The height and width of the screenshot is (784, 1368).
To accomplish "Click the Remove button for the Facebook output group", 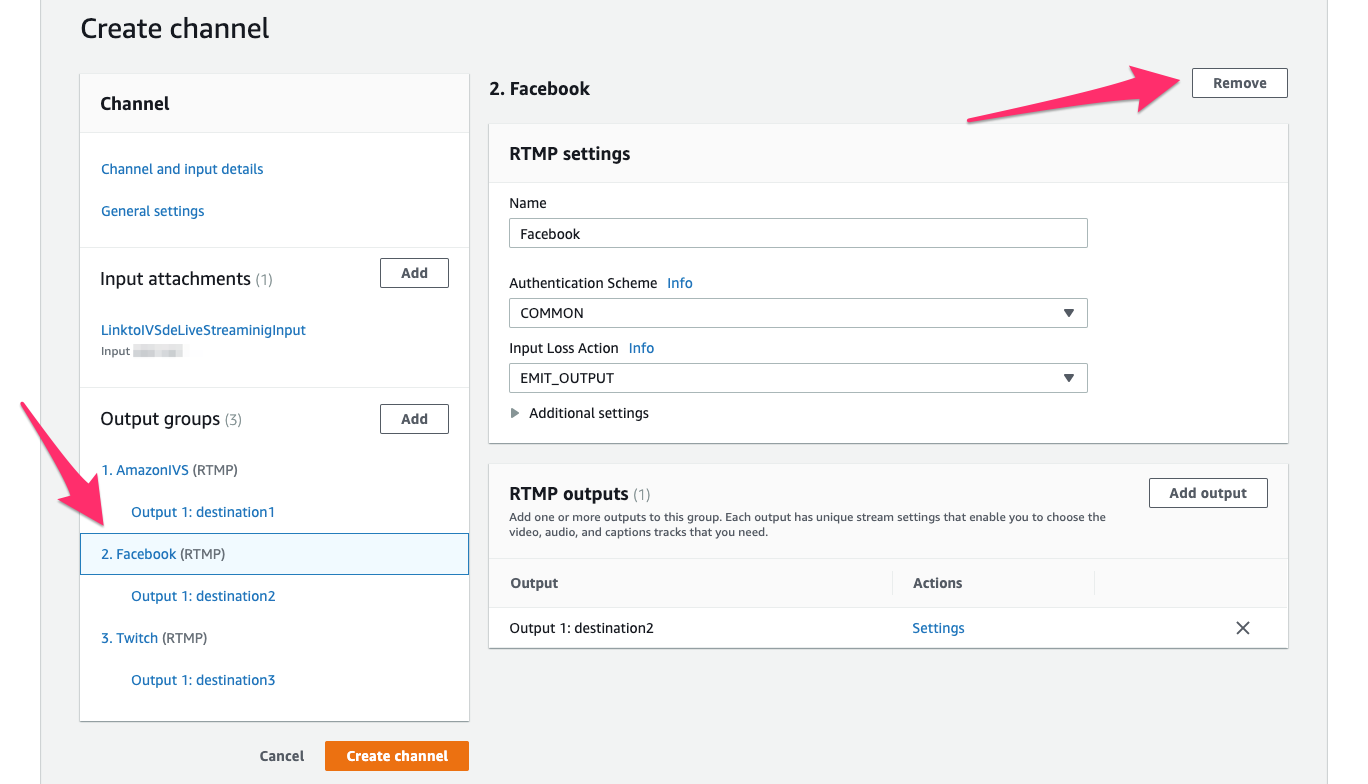I will 1239,82.
